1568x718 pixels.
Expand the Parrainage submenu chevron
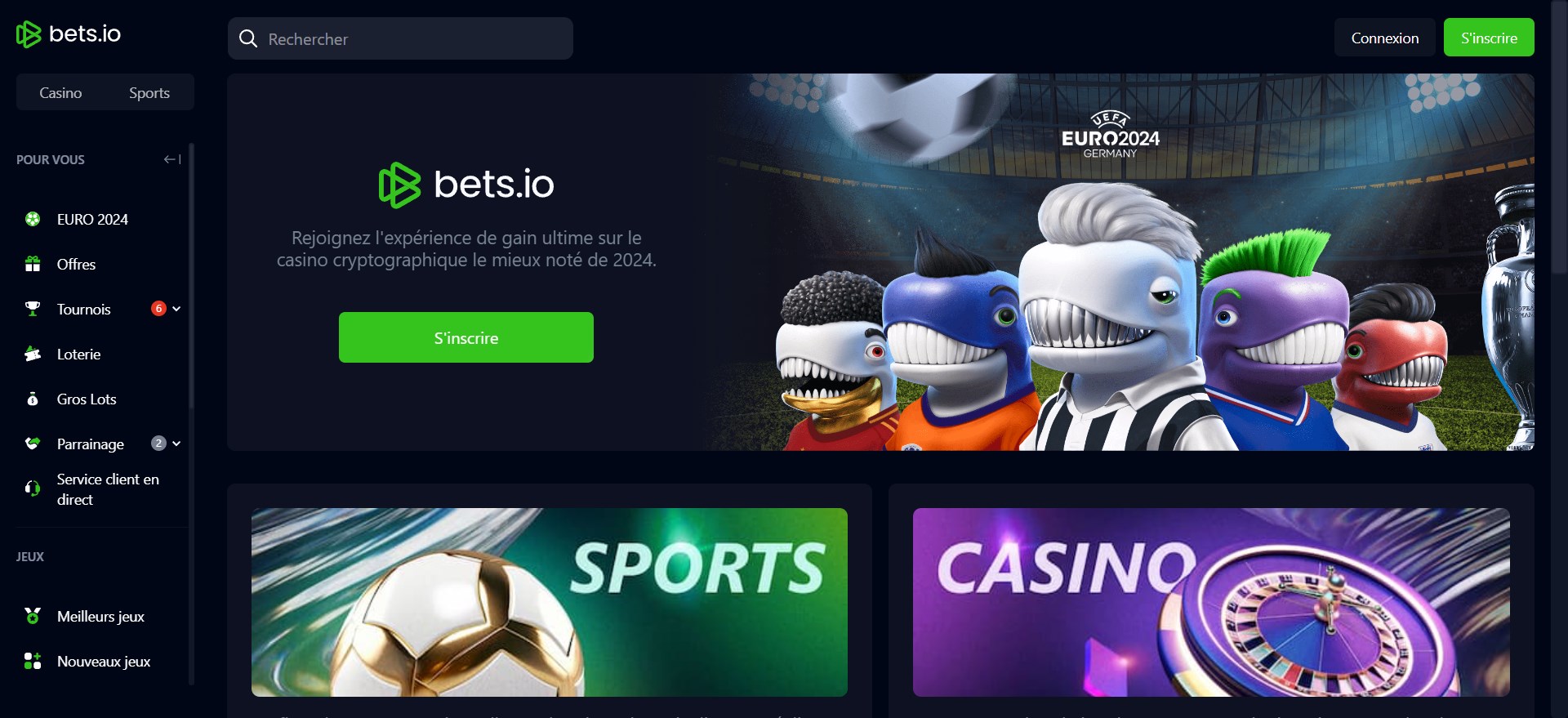176,444
